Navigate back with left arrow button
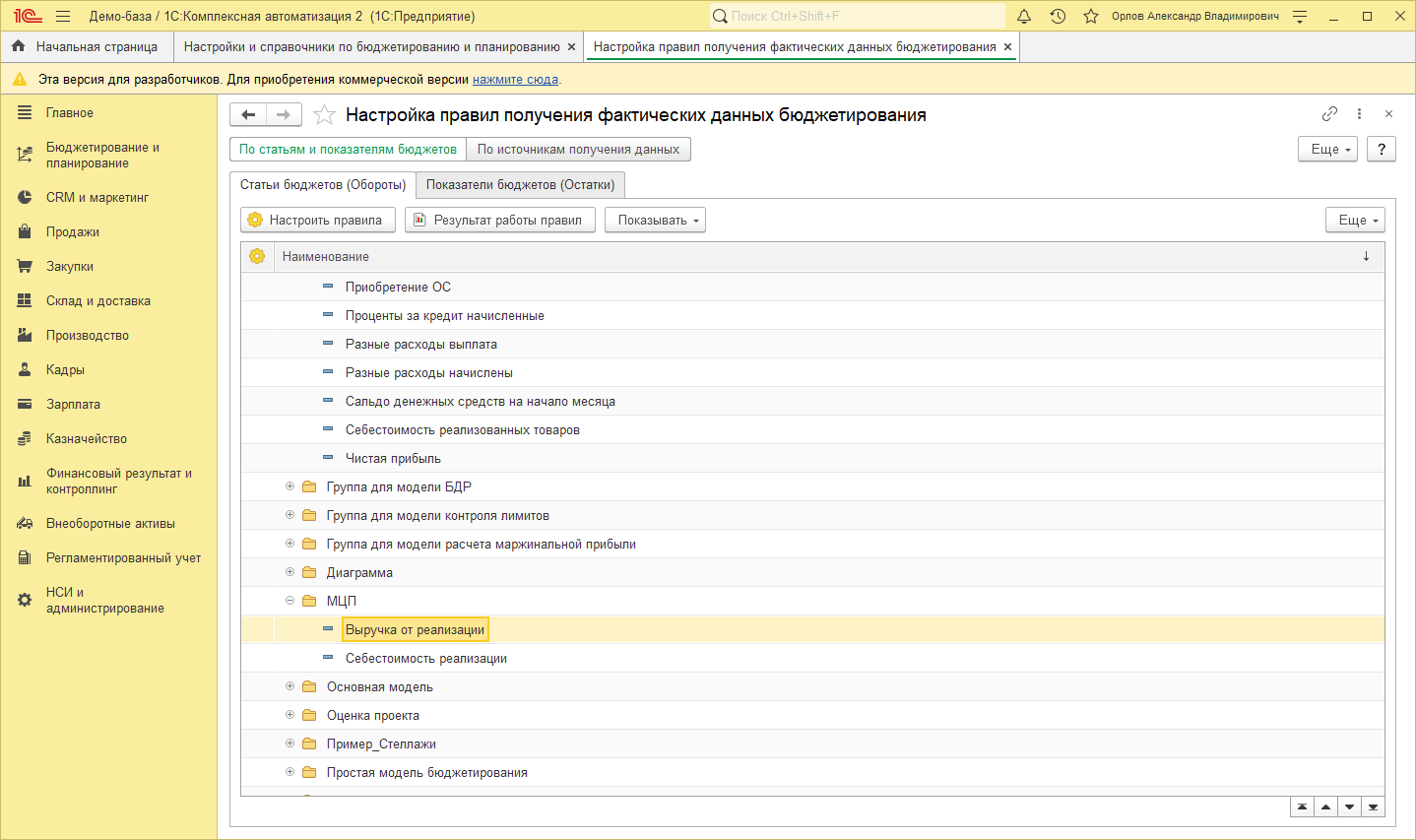Viewport: 1416px width, 840px height. point(248,115)
